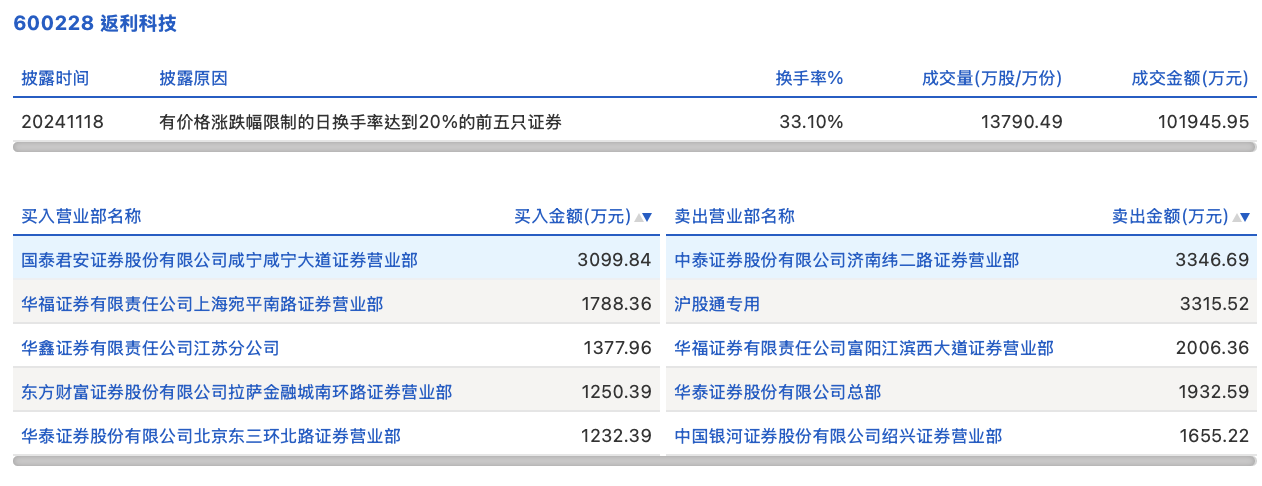The image size is (1262, 486).
Task: Click the sort arrows beside 买入金额(万元)
Action: (x=643, y=217)
